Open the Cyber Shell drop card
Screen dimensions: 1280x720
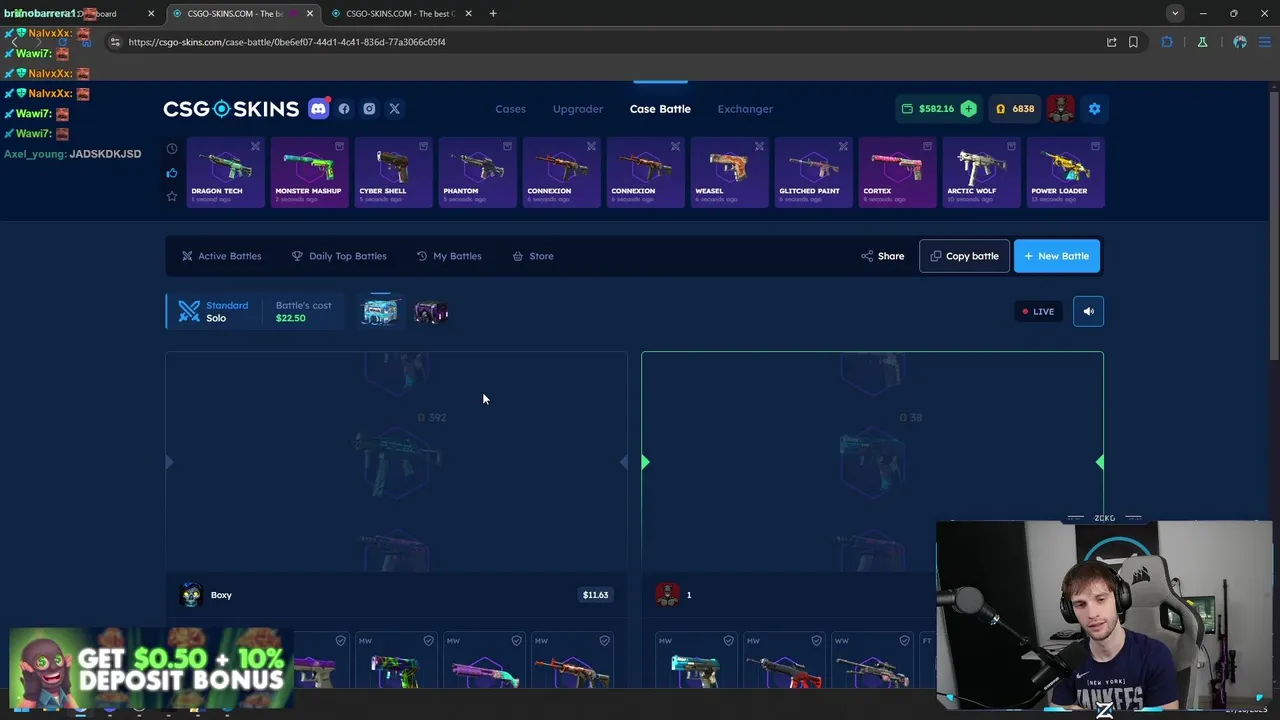click(x=393, y=172)
